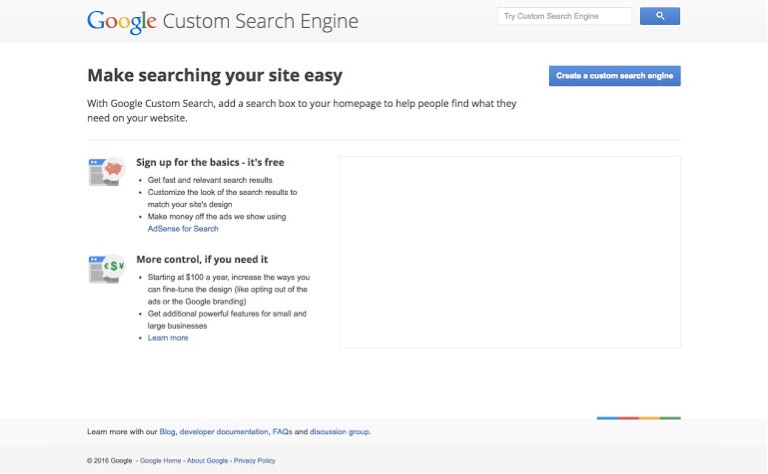
Task: Click the Custom Search Engine title text
Action: point(261,22)
